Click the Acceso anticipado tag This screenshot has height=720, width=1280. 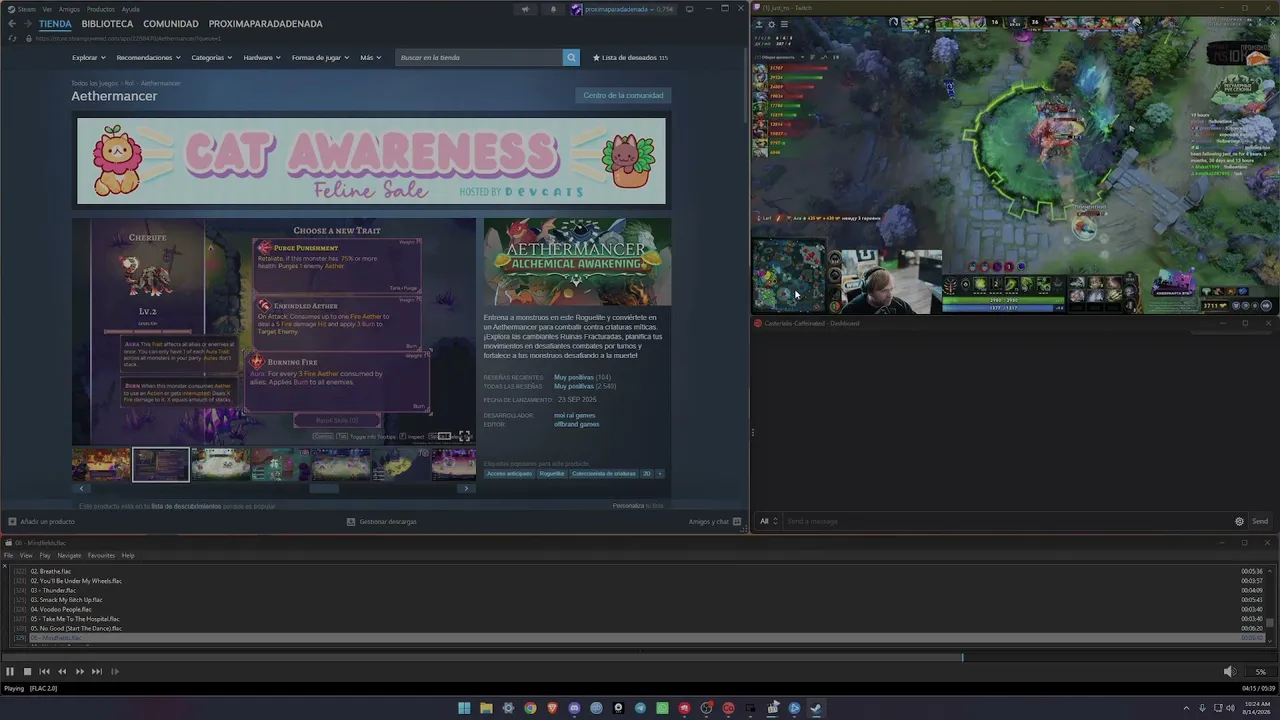[509, 473]
